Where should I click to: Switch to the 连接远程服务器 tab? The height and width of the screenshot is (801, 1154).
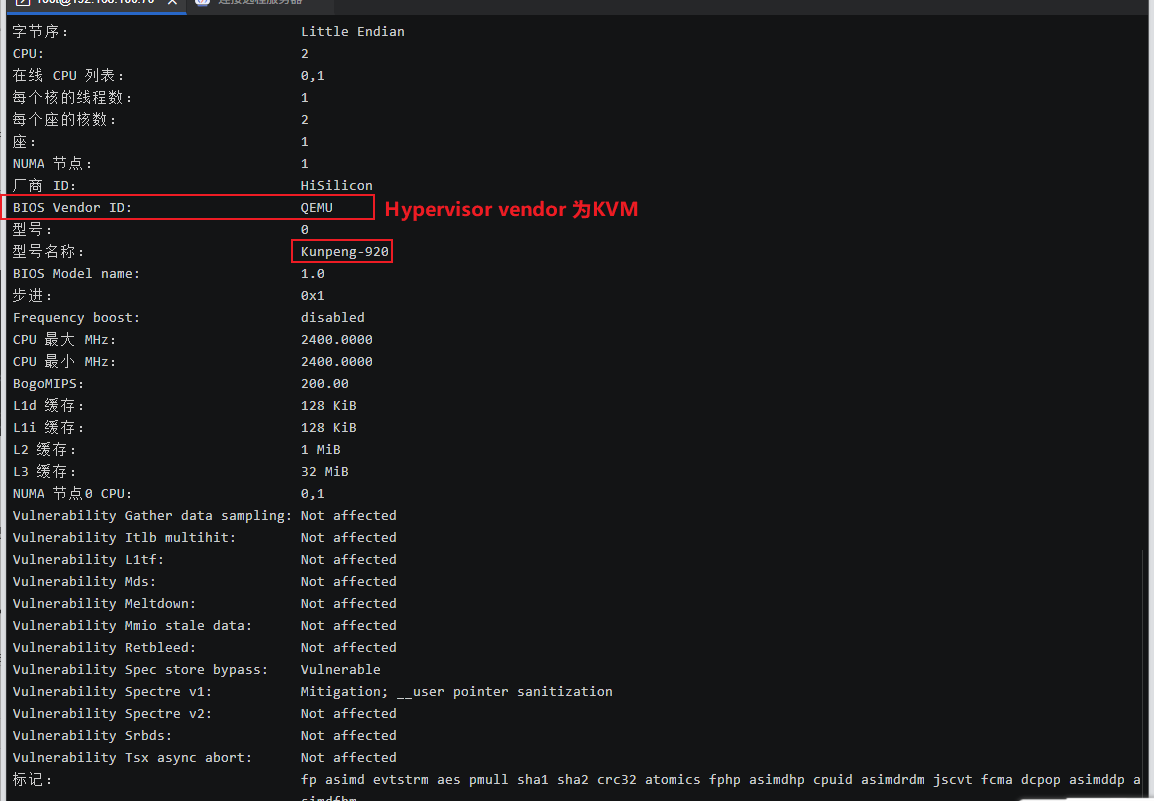tap(260, 3)
